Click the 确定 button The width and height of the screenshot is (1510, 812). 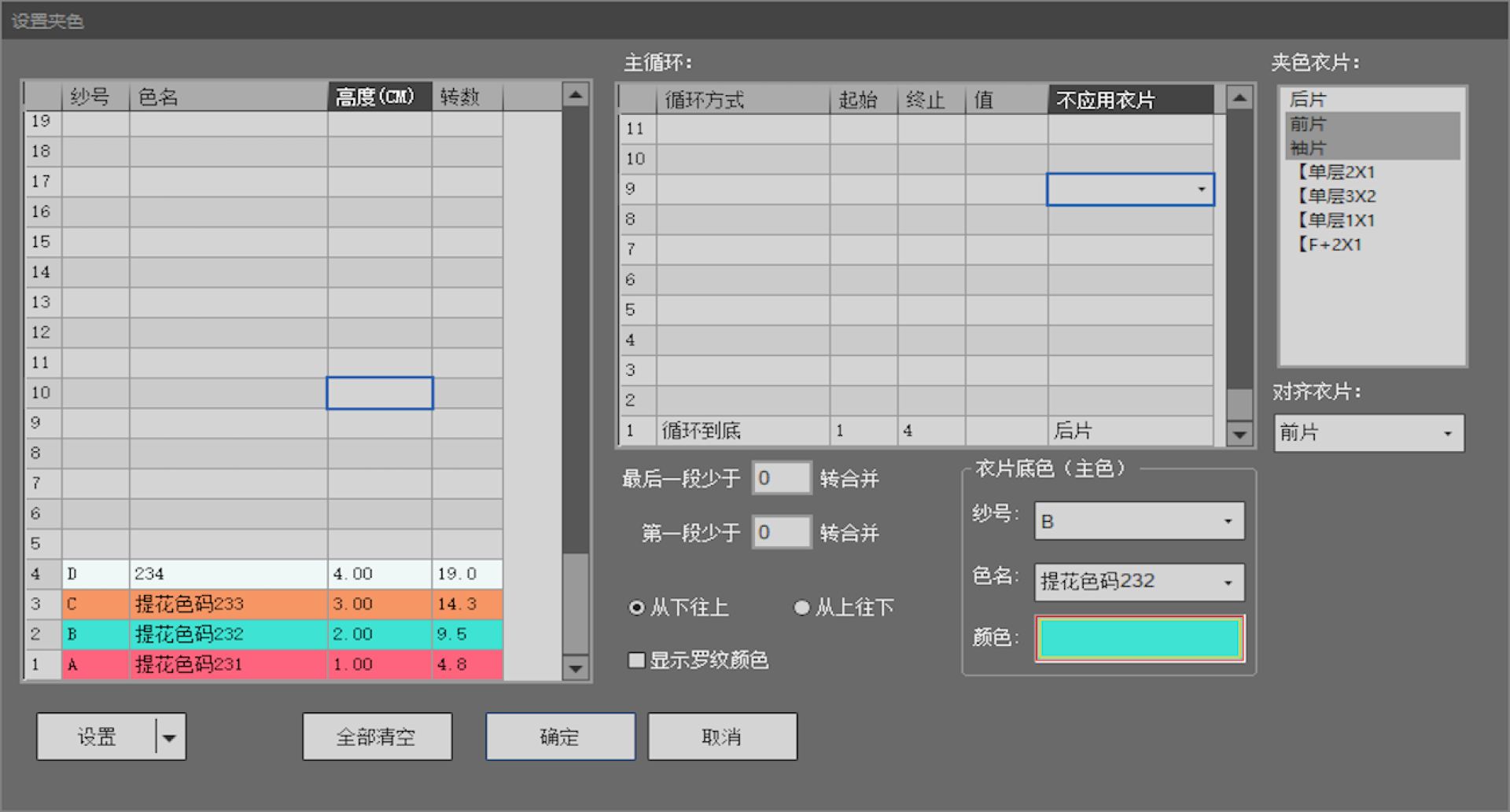coord(560,737)
